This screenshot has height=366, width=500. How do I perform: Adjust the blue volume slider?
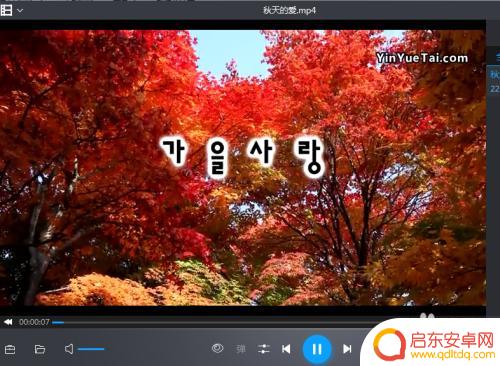point(91,349)
